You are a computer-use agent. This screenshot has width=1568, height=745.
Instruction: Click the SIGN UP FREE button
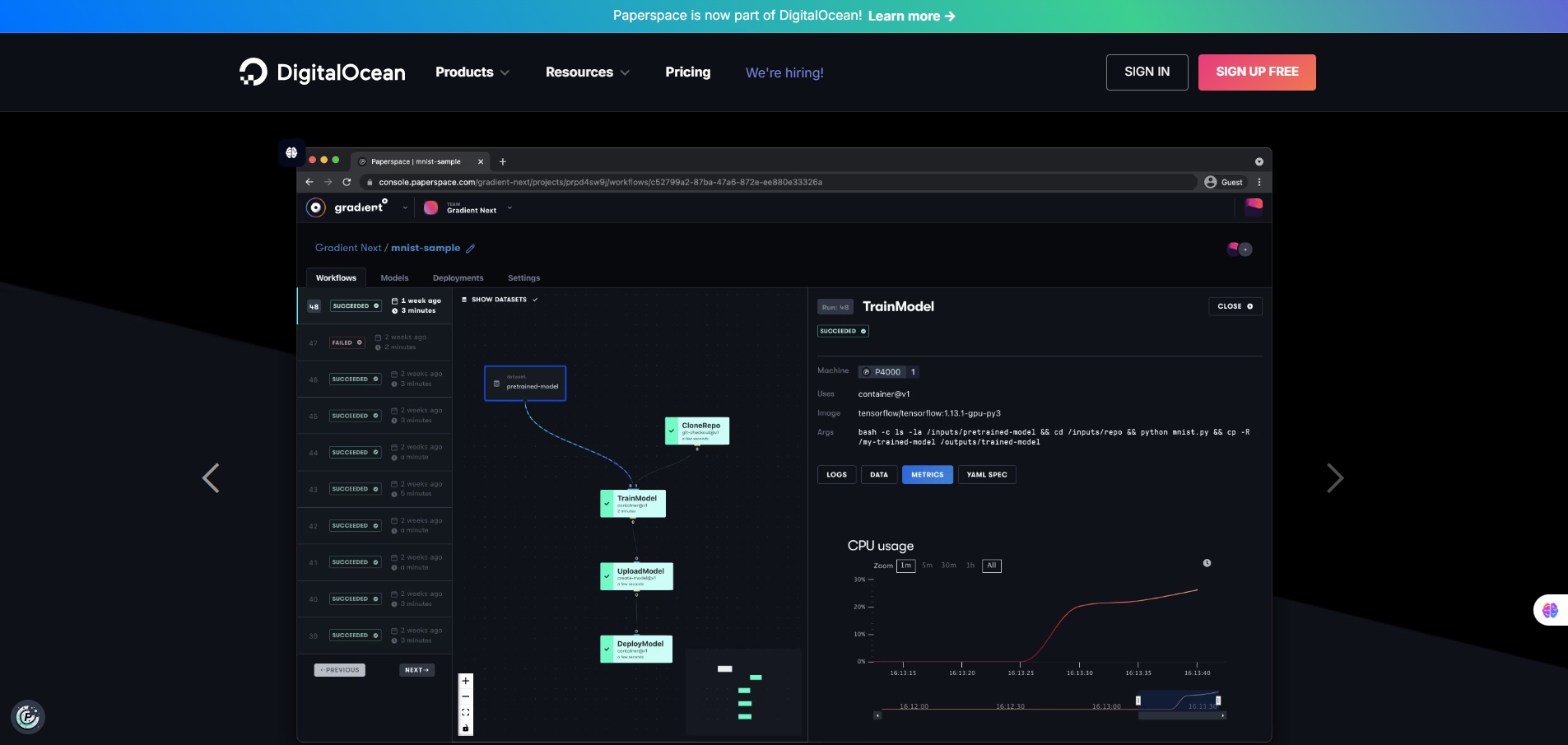coord(1257,72)
